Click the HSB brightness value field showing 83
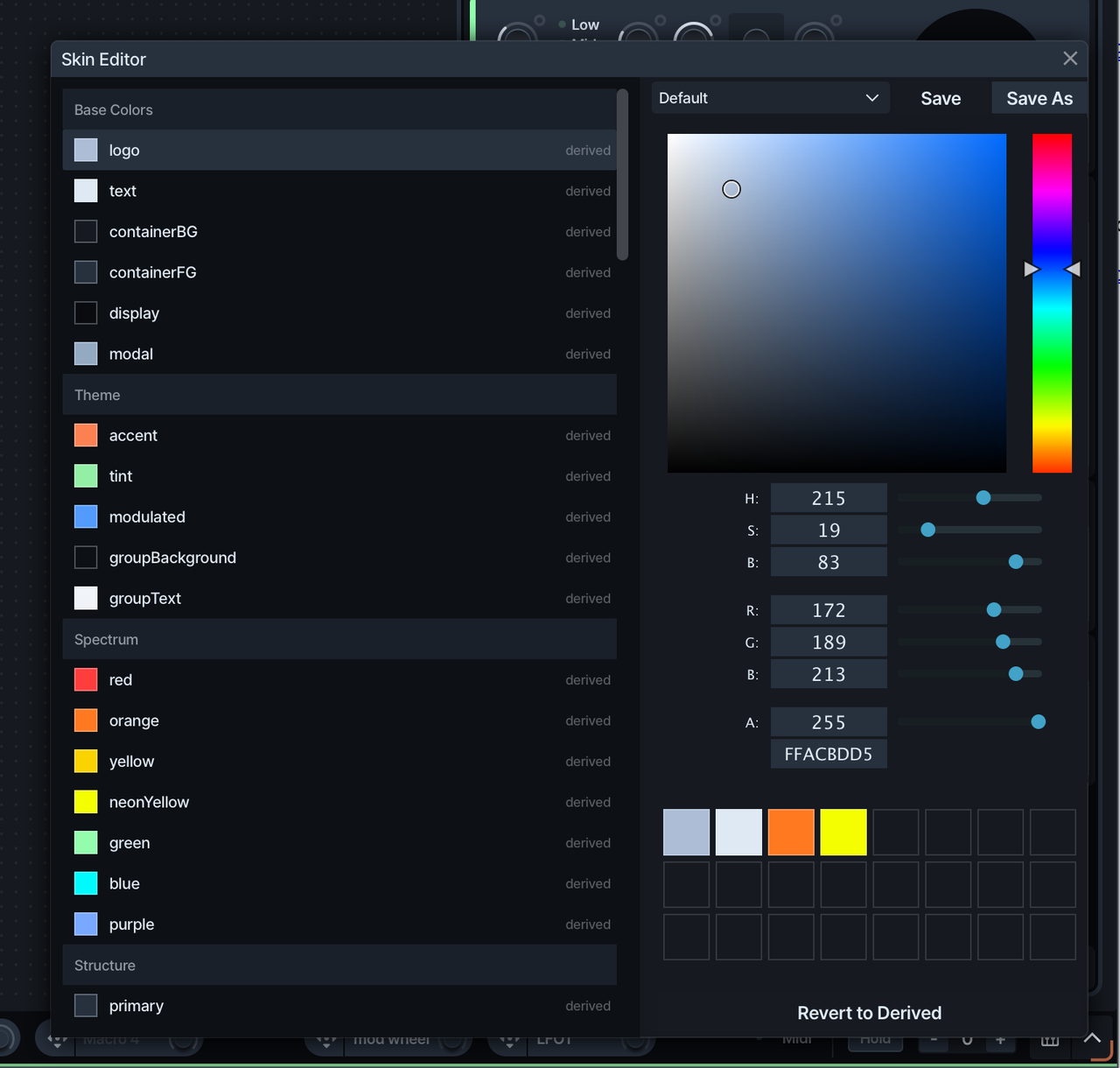 tap(829, 562)
